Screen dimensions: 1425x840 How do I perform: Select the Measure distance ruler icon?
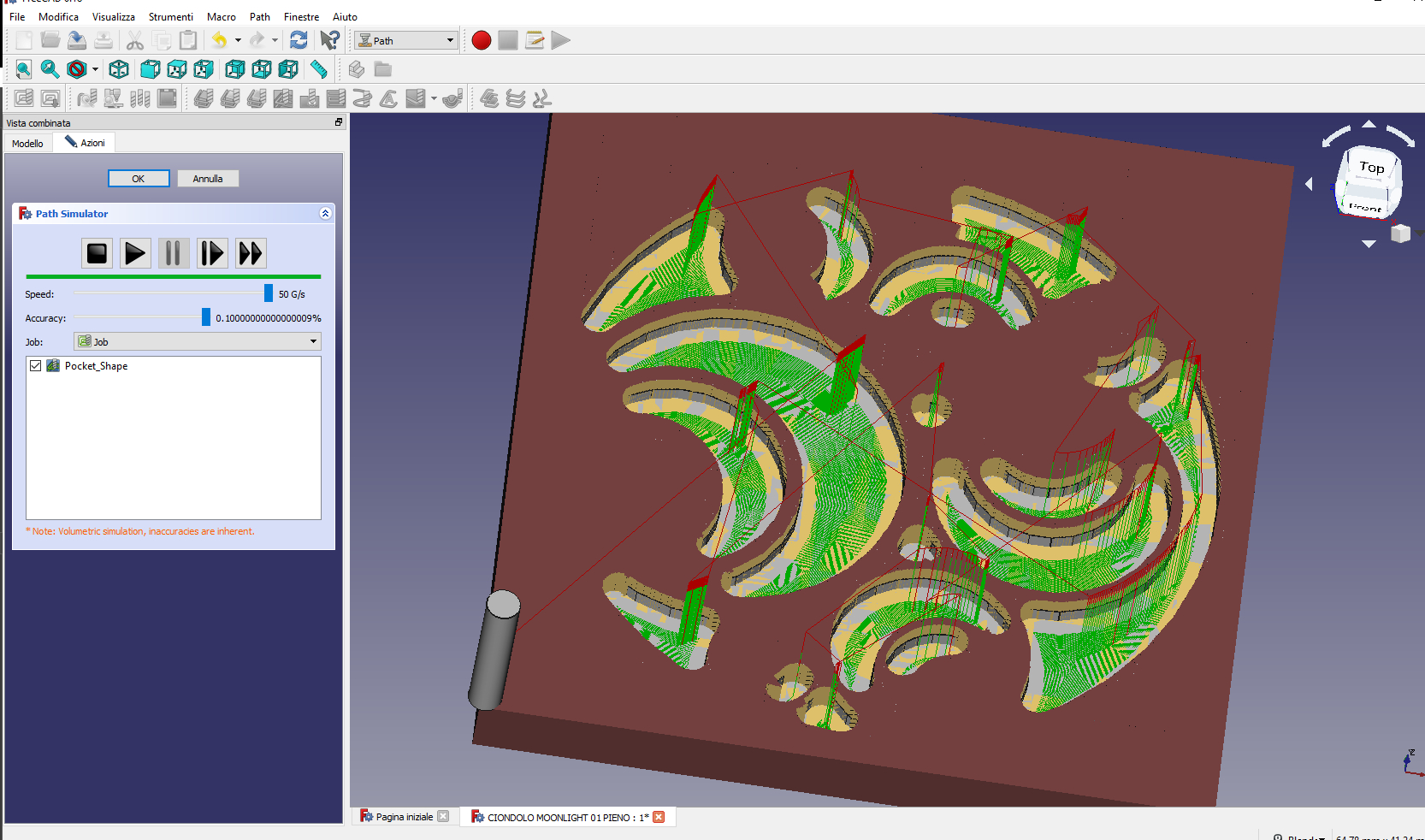coord(318,69)
